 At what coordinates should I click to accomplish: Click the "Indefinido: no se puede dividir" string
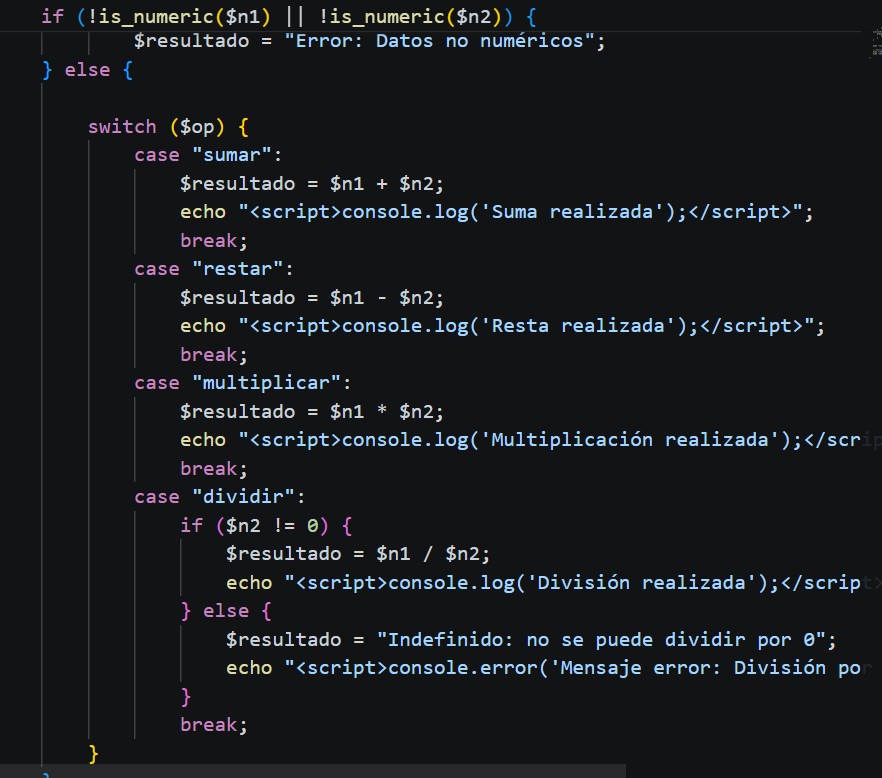601,640
